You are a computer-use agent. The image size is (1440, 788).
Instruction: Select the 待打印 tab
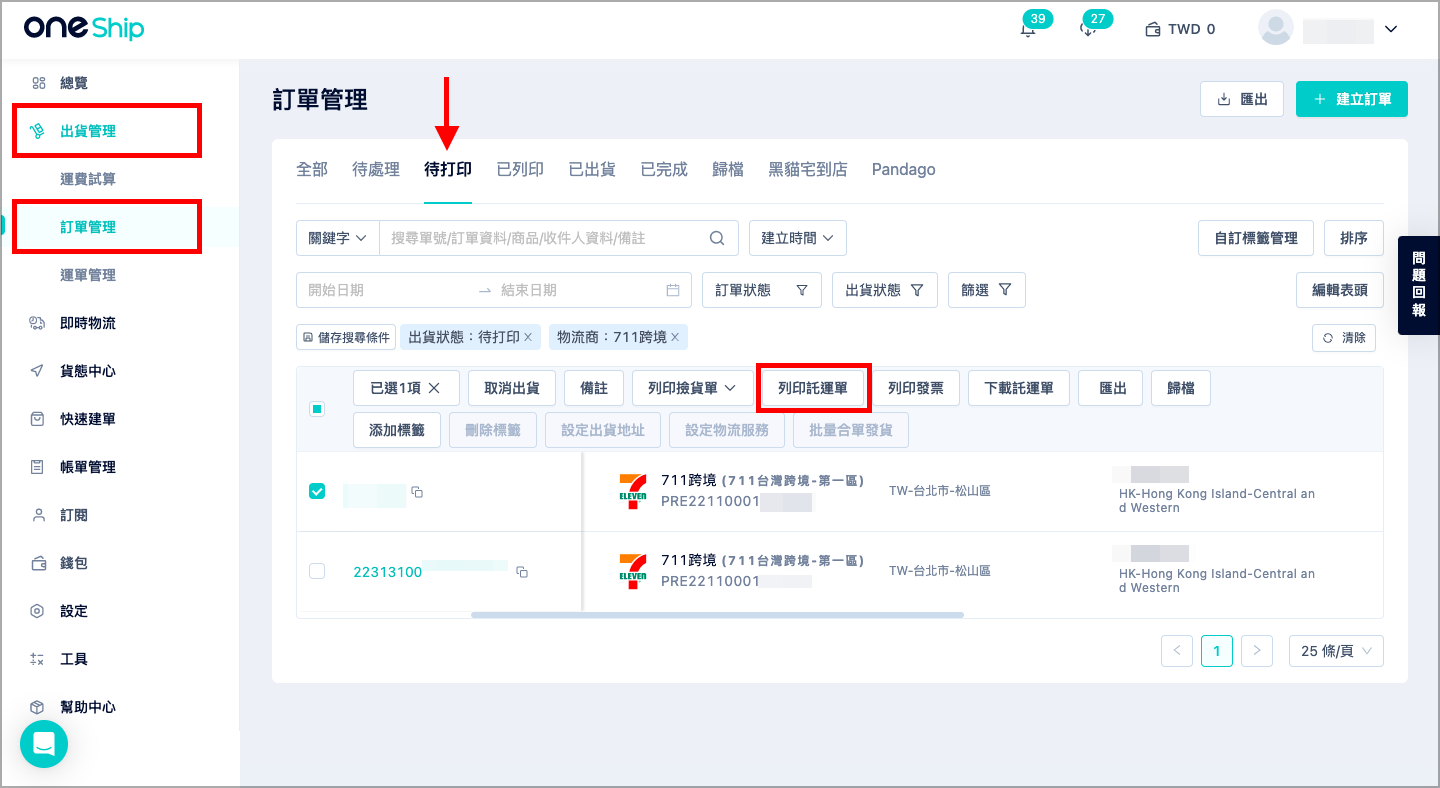pyautogui.click(x=448, y=169)
